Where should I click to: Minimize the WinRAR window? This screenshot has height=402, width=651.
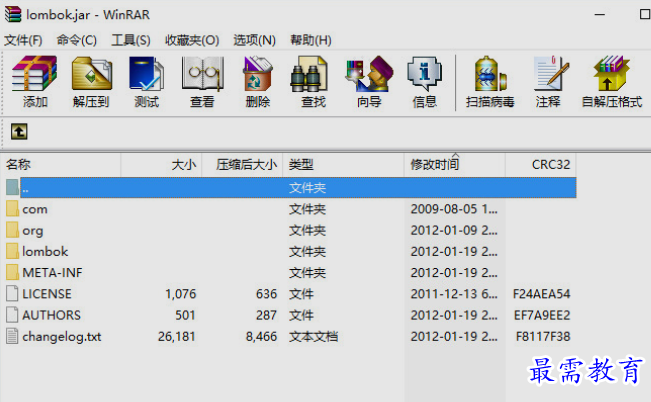[600, 15]
